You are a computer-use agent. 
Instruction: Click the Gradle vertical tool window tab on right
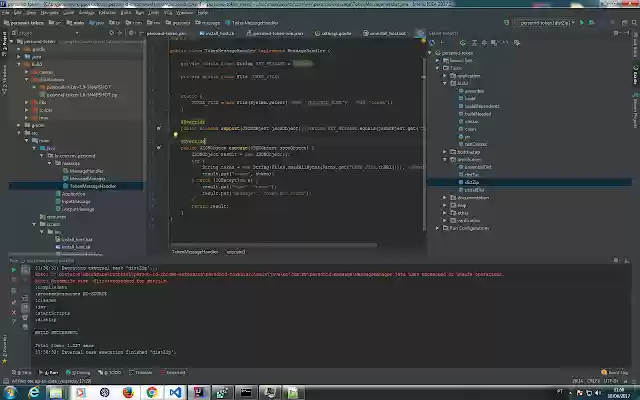pyautogui.click(x=636, y=75)
